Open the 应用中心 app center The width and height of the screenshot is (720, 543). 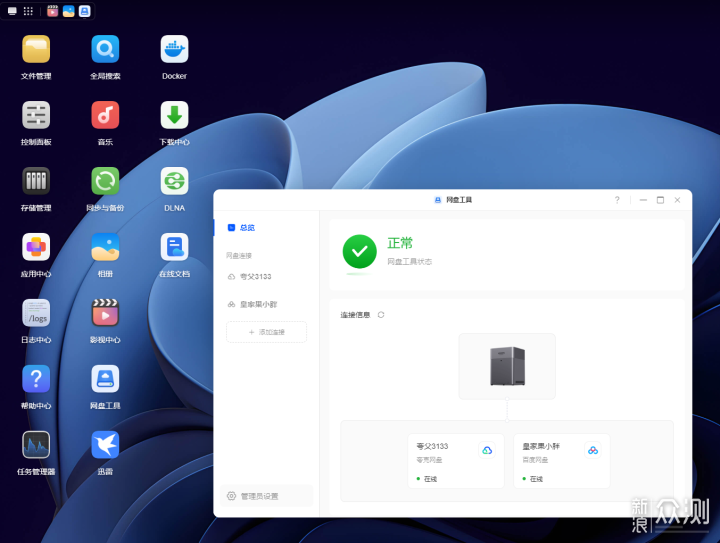pos(36,247)
